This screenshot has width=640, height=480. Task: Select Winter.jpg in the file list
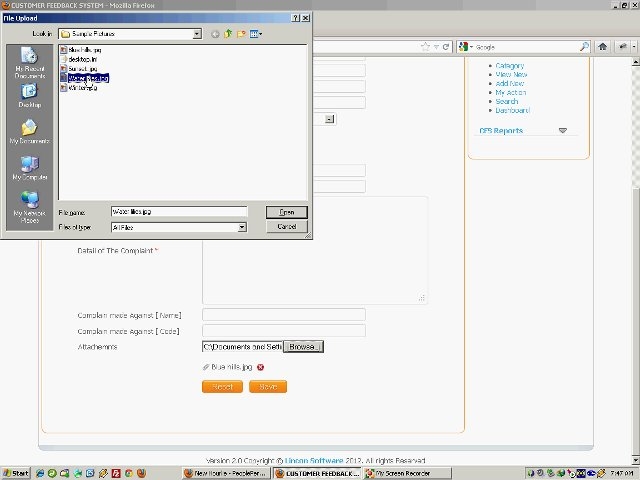pyautogui.click(x=79, y=87)
